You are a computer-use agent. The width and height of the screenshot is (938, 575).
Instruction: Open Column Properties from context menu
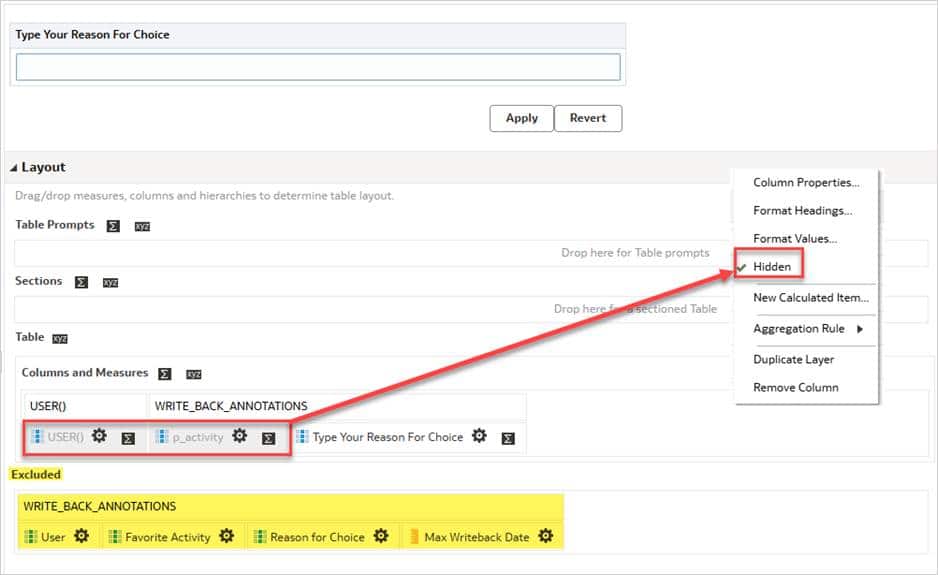pyautogui.click(x=806, y=182)
